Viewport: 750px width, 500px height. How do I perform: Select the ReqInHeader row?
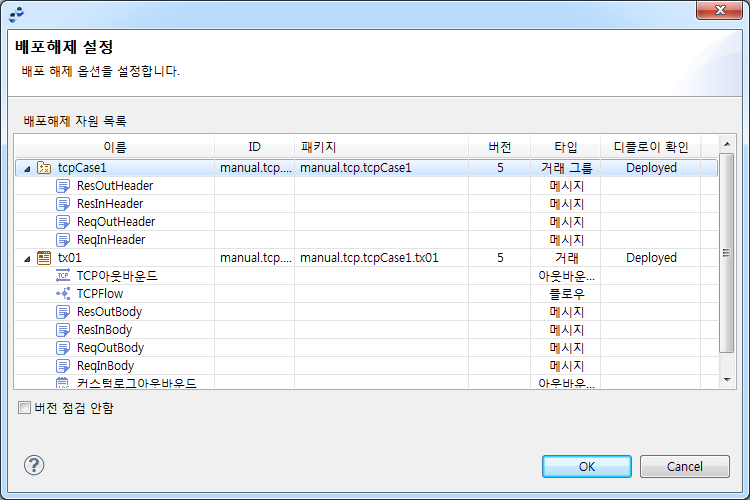(366, 240)
